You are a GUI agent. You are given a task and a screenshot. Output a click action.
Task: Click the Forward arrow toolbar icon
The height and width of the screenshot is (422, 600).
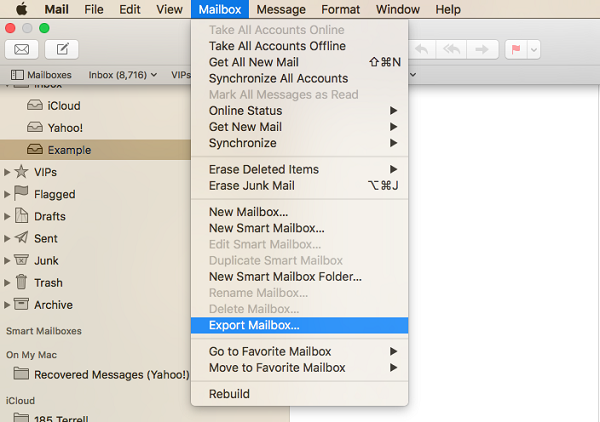coord(482,49)
